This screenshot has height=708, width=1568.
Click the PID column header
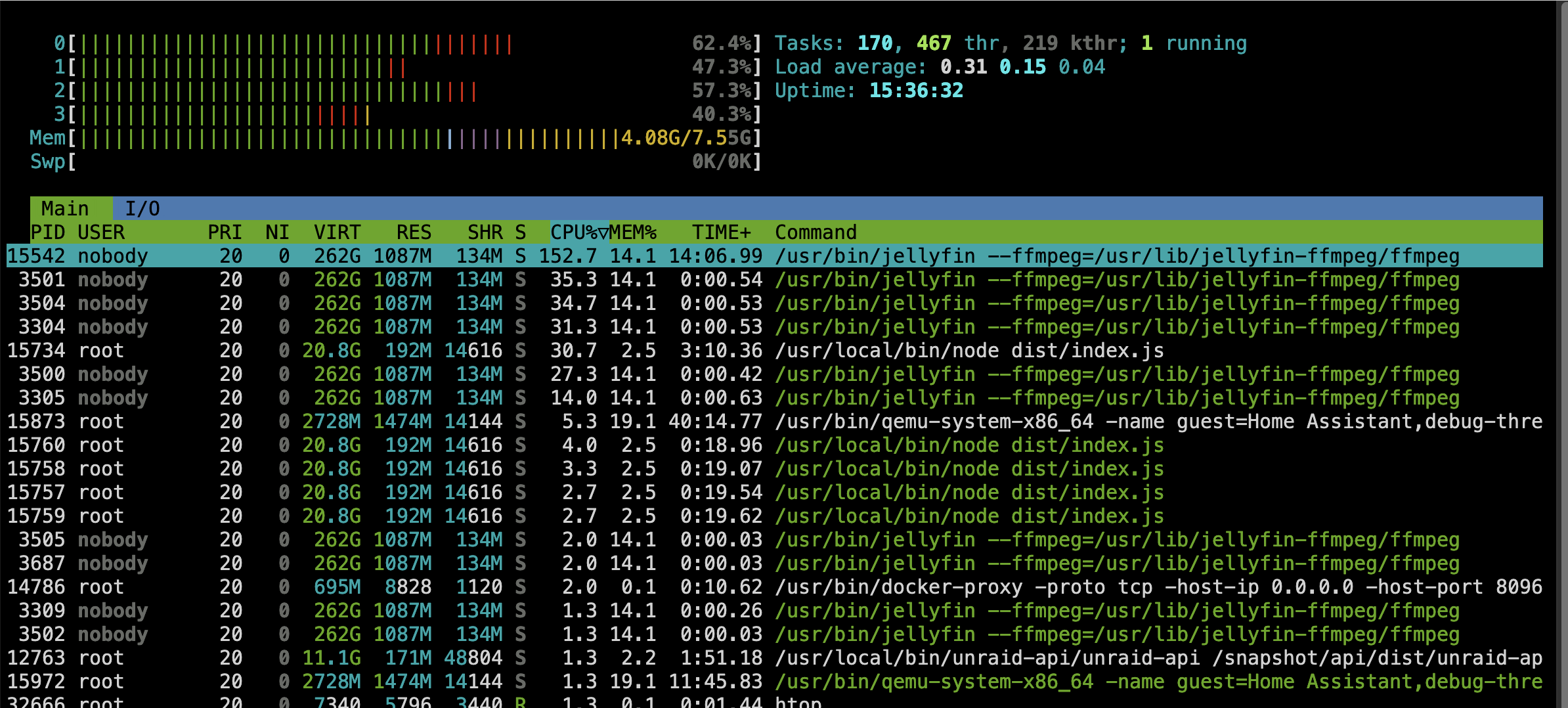[x=47, y=232]
